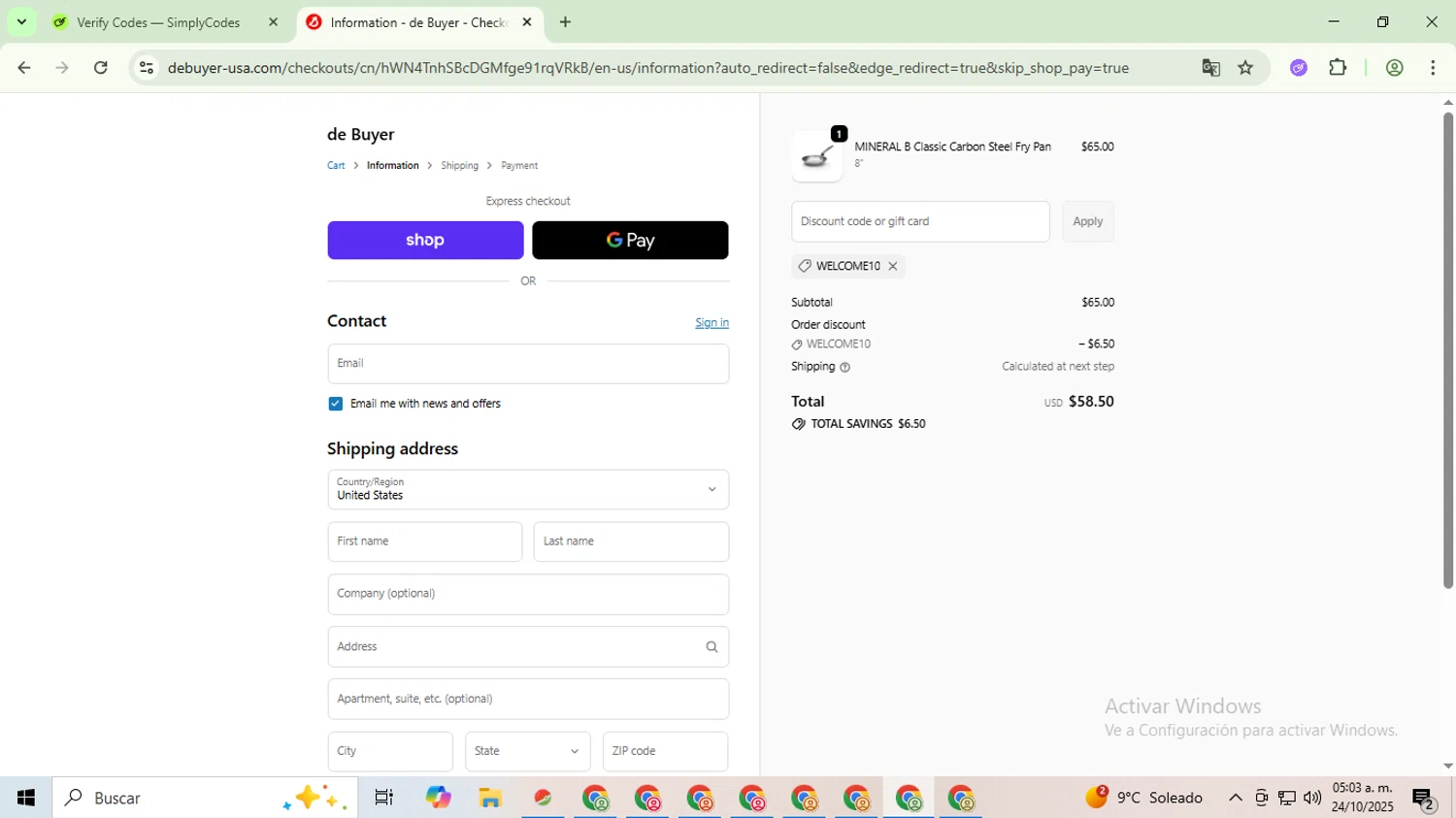Click the Apply discount button
The image size is (1456, 818).
tap(1088, 222)
